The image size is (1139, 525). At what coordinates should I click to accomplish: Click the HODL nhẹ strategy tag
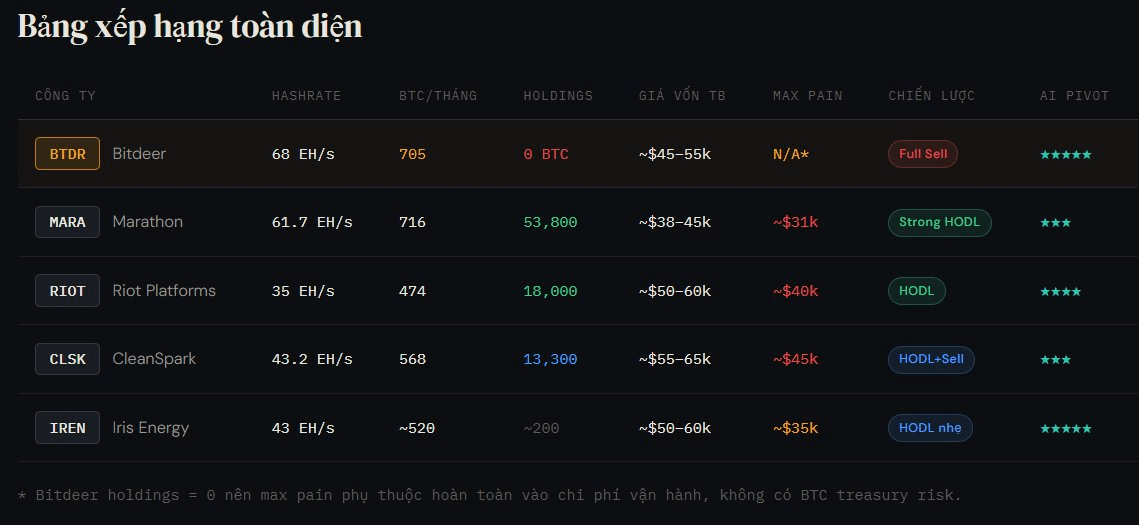pos(929,428)
